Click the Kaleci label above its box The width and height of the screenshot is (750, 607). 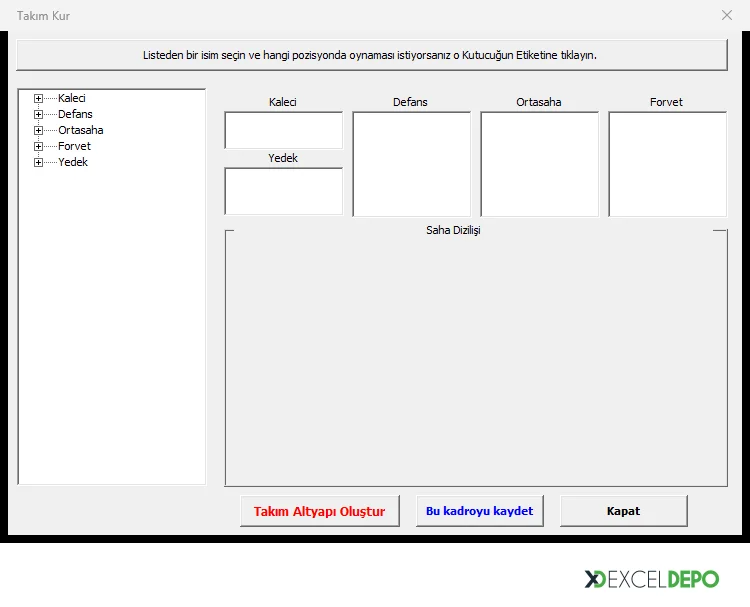283,102
